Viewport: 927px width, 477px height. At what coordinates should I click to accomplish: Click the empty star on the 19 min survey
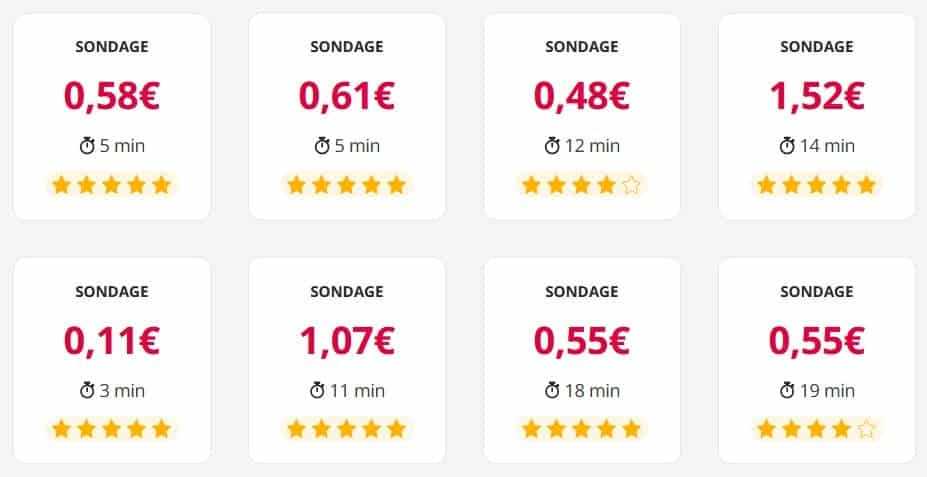click(865, 430)
